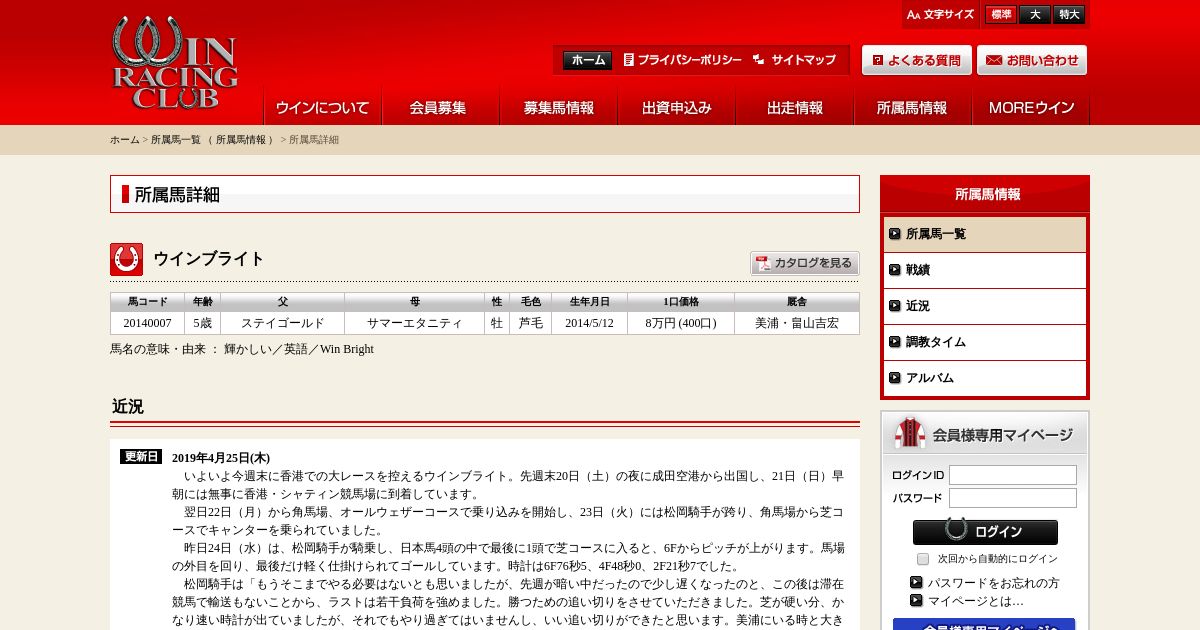Click the カタログを見る button
Viewport: 1200px width, 630px height.
point(805,263)
